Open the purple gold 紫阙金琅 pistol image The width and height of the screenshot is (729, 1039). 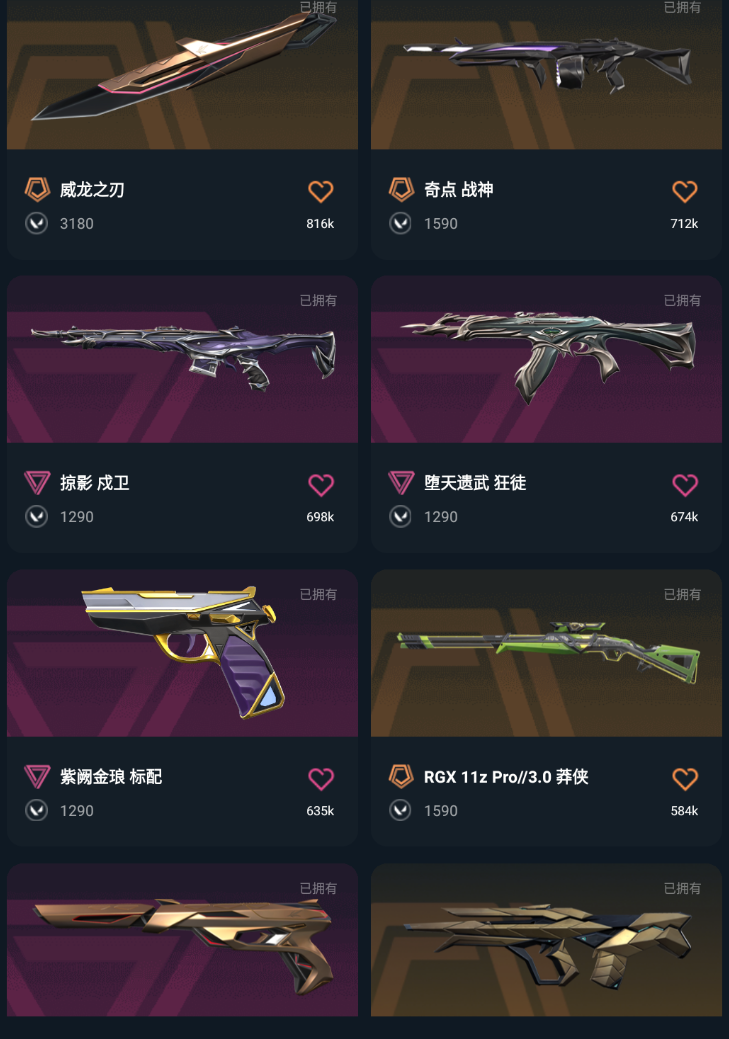click(x=182, y=653)
